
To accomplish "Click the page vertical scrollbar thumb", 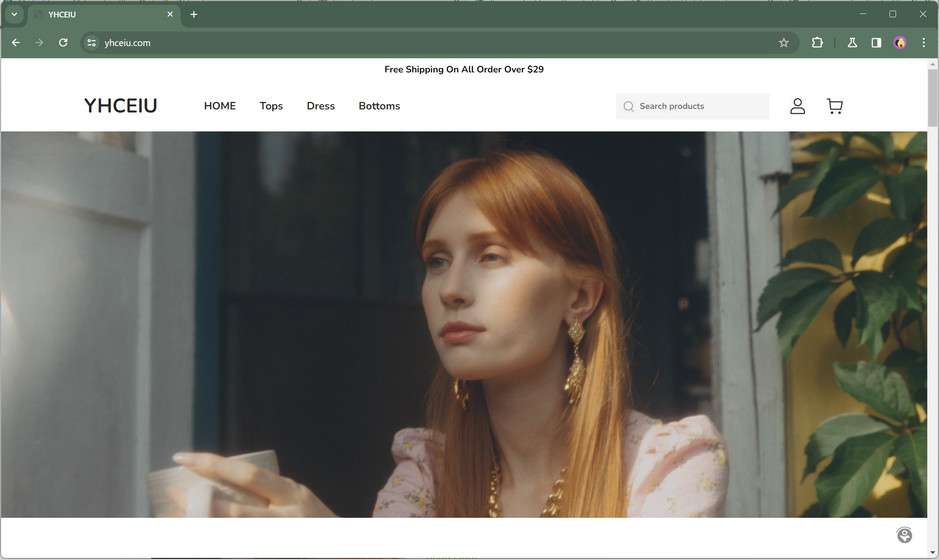I will (x=932, y=98).
